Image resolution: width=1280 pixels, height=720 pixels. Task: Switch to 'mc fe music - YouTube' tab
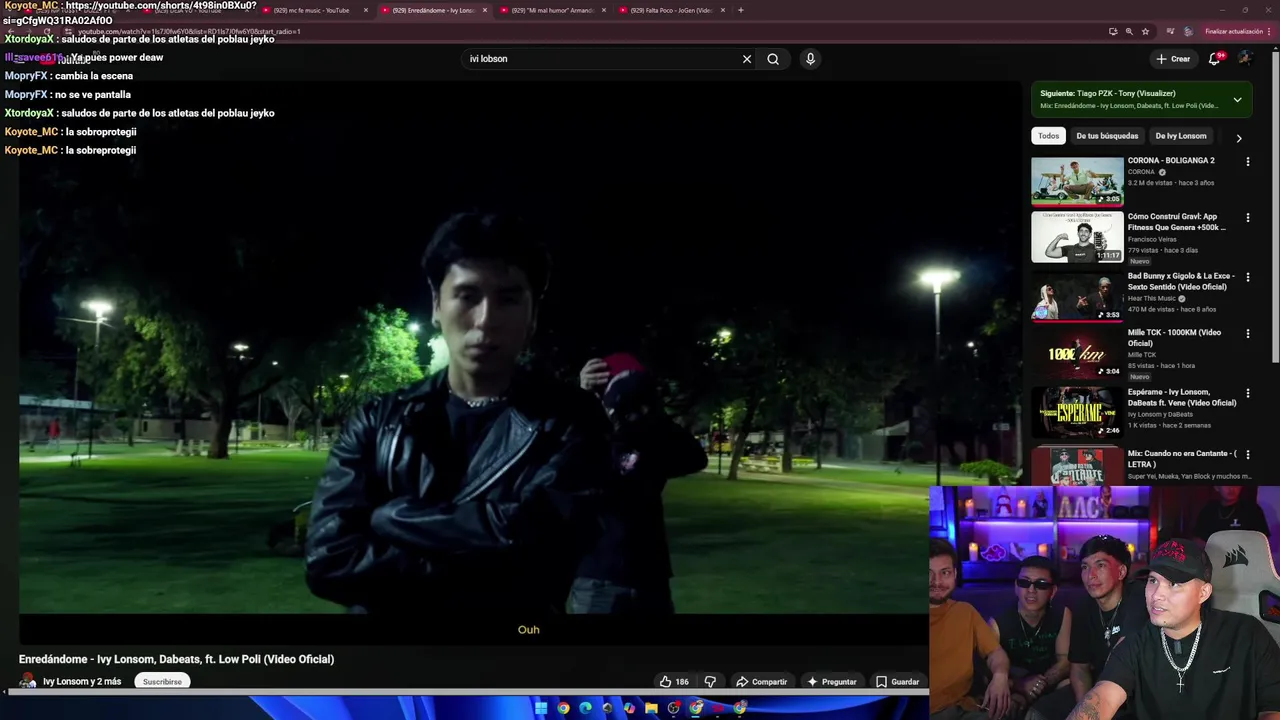pyautogui.click(x=310, y=10)
